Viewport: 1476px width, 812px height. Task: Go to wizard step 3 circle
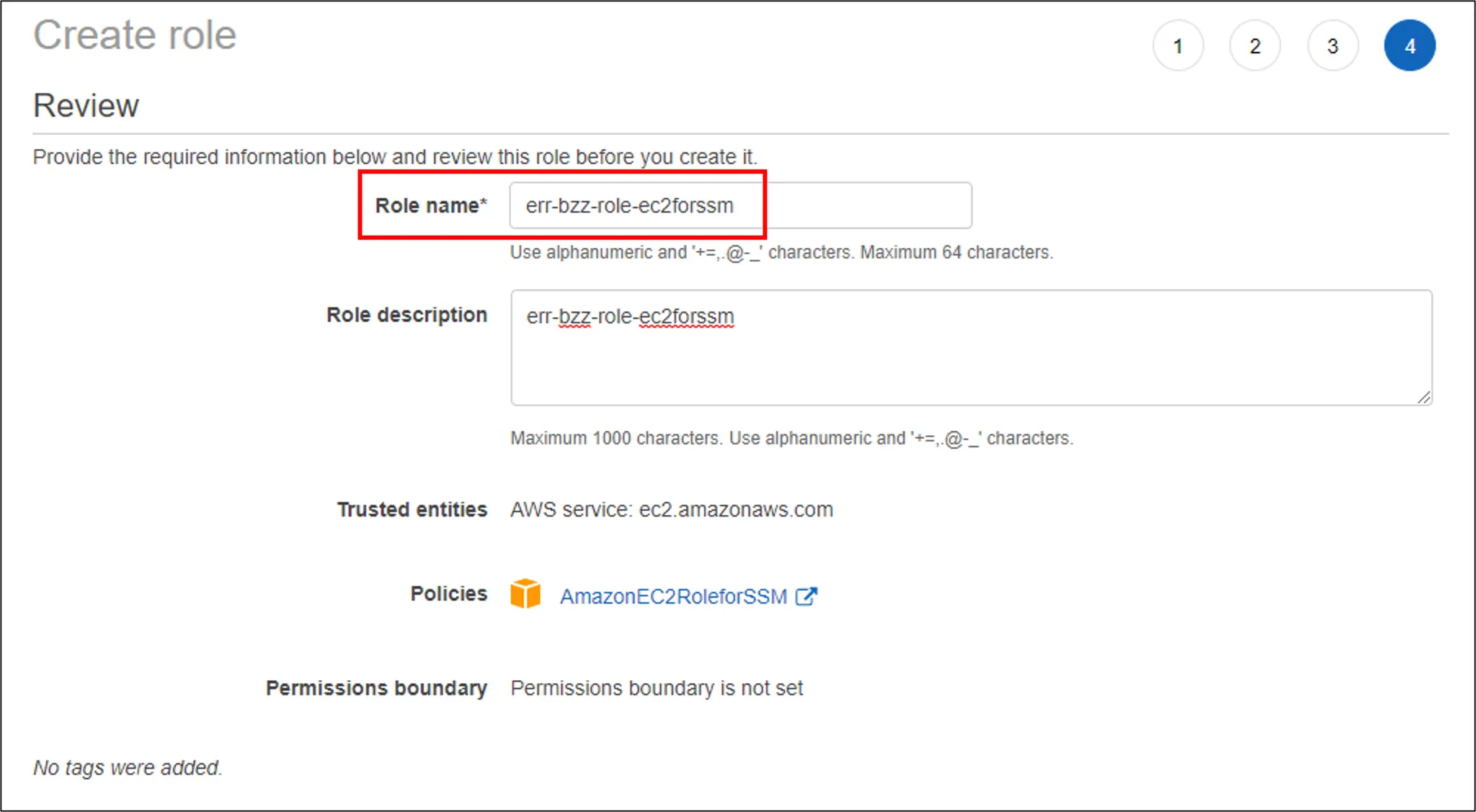tap(1333, 46)
